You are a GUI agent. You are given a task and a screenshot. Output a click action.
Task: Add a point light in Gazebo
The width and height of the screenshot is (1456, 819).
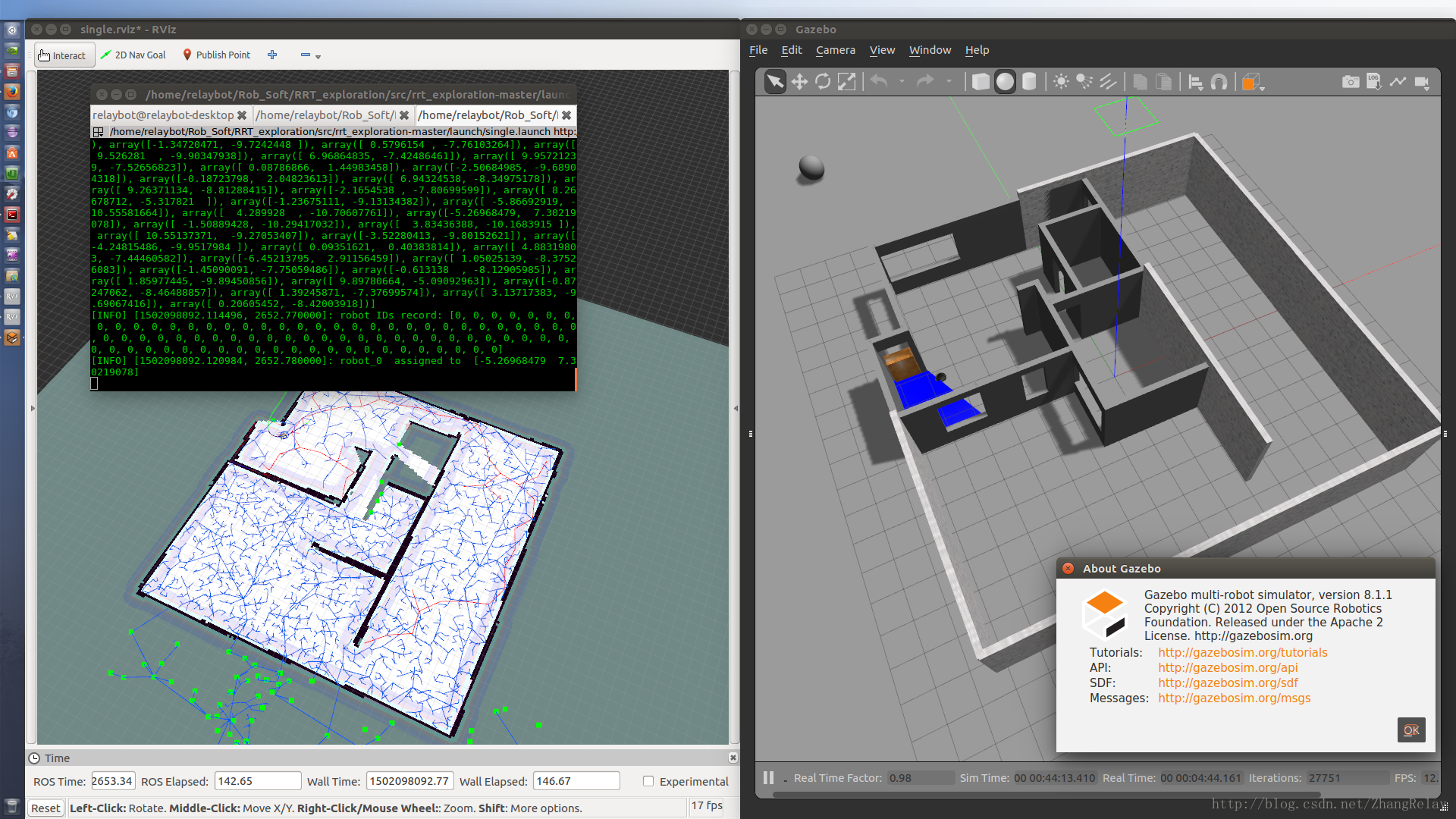pyautogui.click(x=1061, y=82)
